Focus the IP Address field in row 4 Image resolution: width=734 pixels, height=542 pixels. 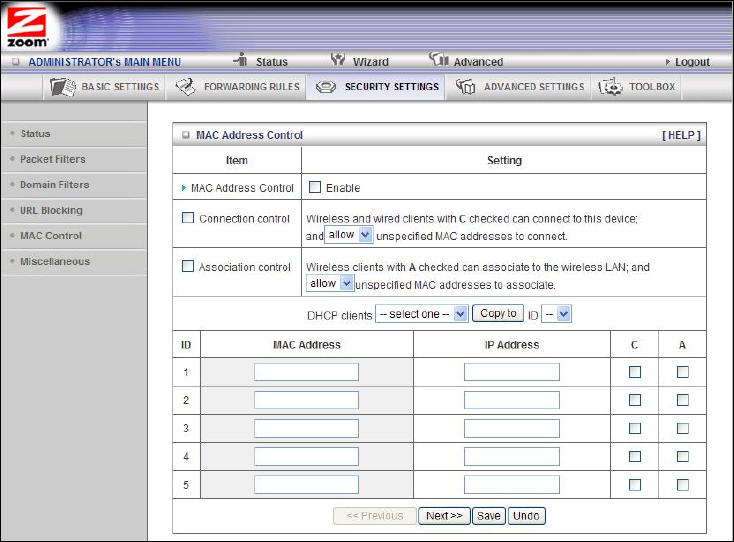click(512, 456)
